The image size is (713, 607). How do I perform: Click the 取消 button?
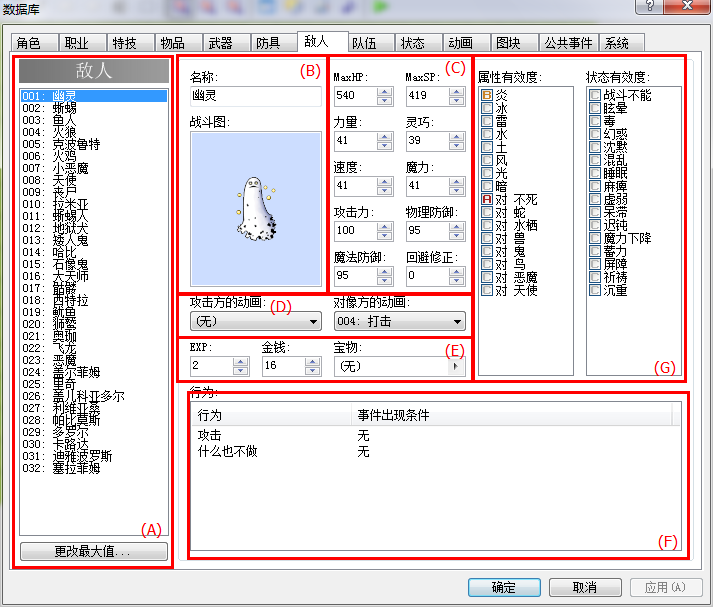tap(585, 587)
